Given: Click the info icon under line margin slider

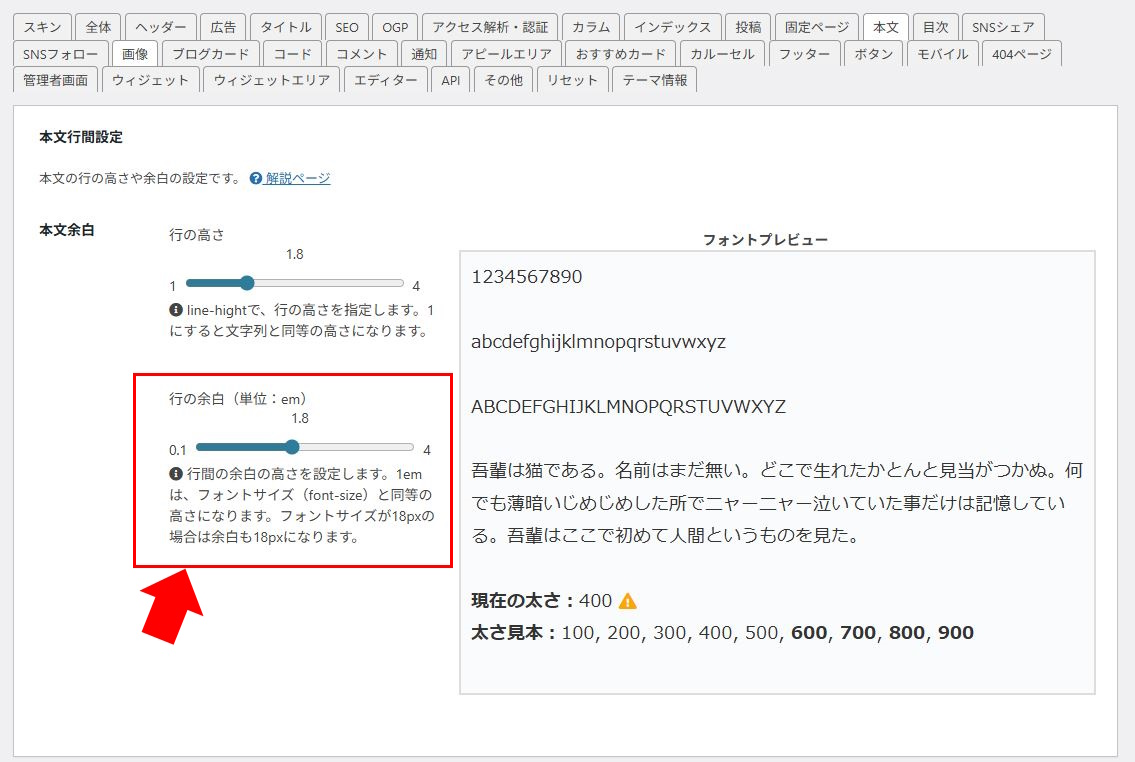Looking at the screenshot, I should (x=176, y=474).
